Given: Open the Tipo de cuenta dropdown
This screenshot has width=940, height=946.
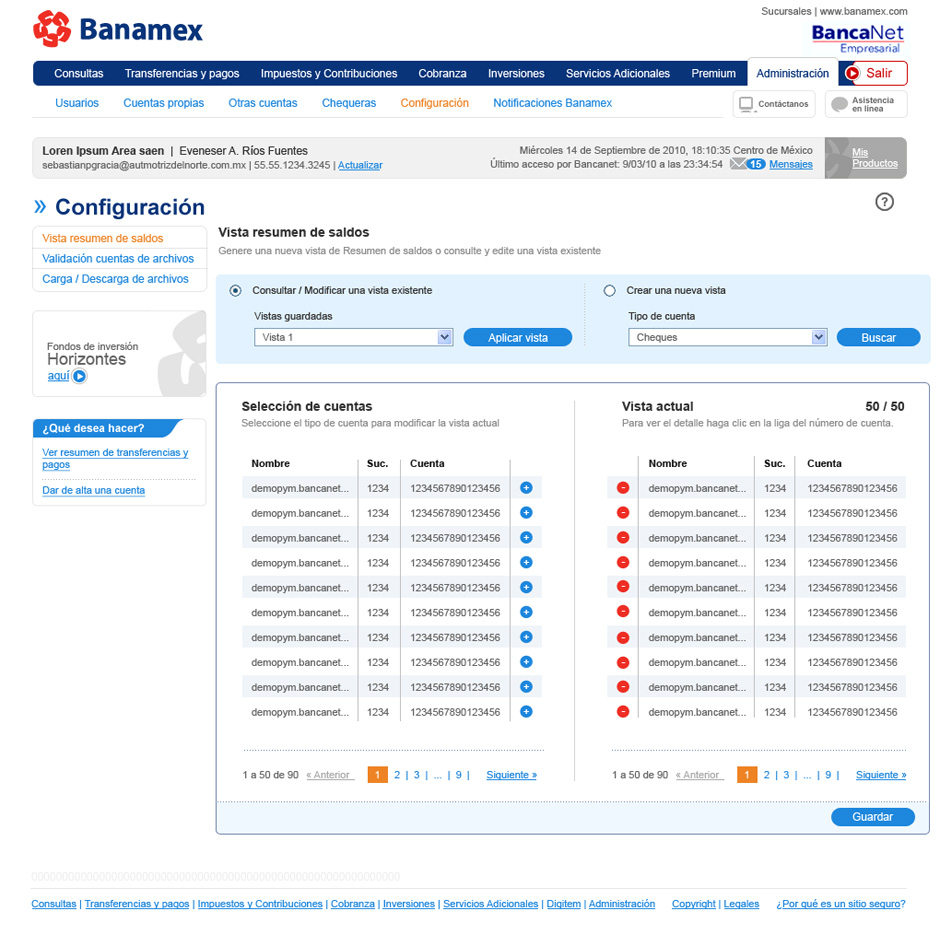Looking at the screenshot, I should (728, 337).
